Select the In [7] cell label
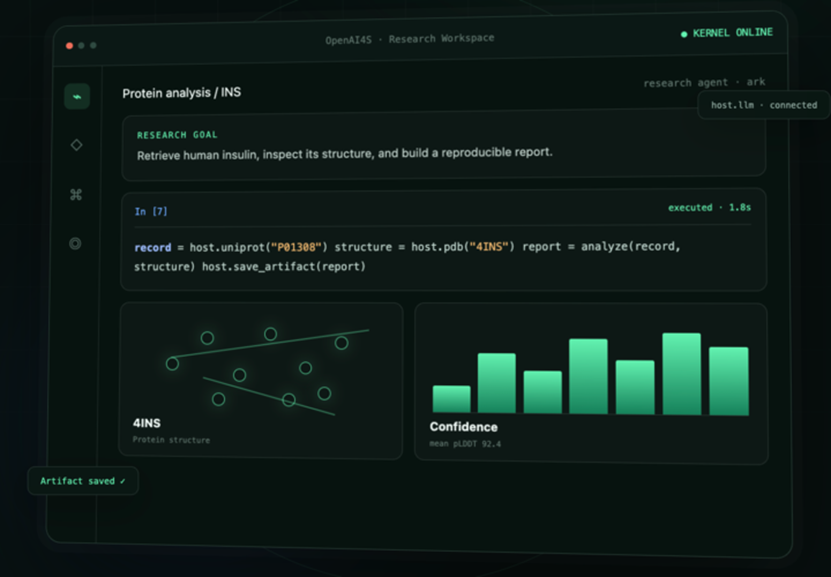Screen dimensions: 831x577 point(151,211)
